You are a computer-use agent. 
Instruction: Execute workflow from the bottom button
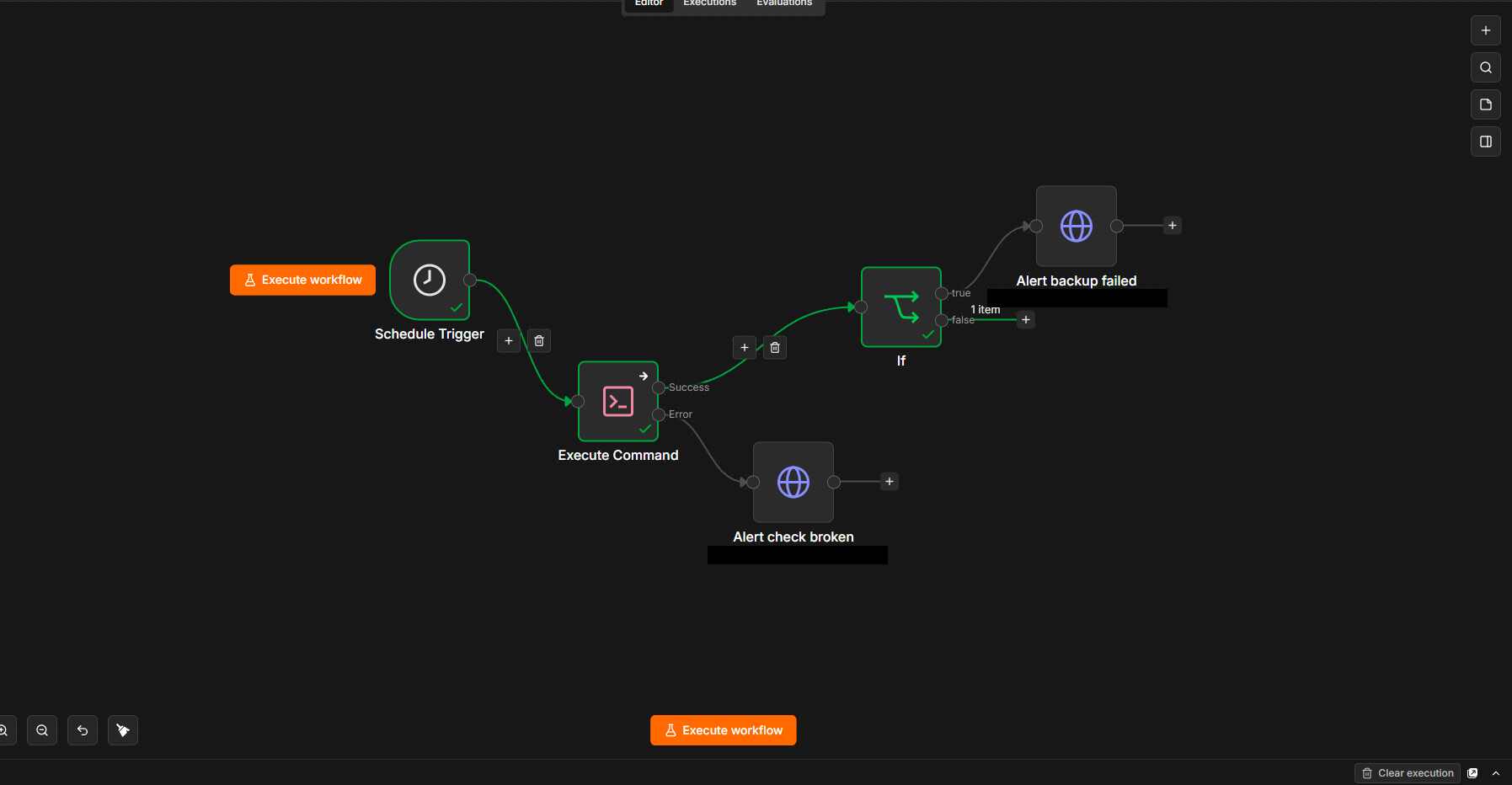(724, 730)
